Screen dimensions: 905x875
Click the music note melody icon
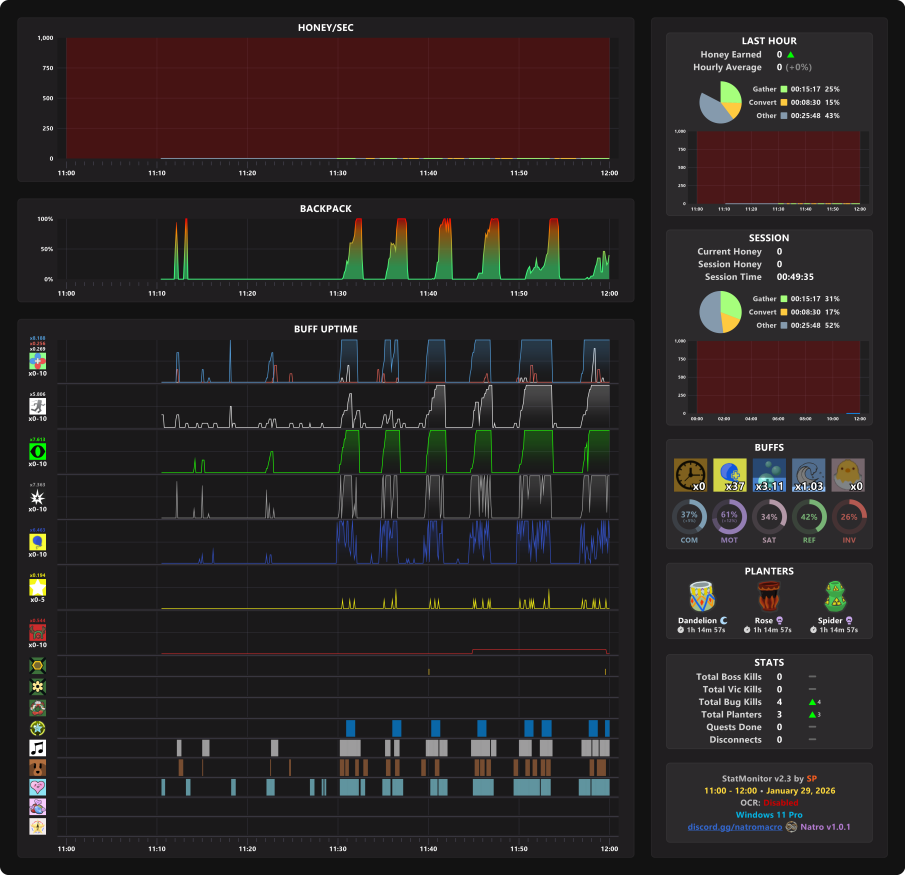click(38, 748)
